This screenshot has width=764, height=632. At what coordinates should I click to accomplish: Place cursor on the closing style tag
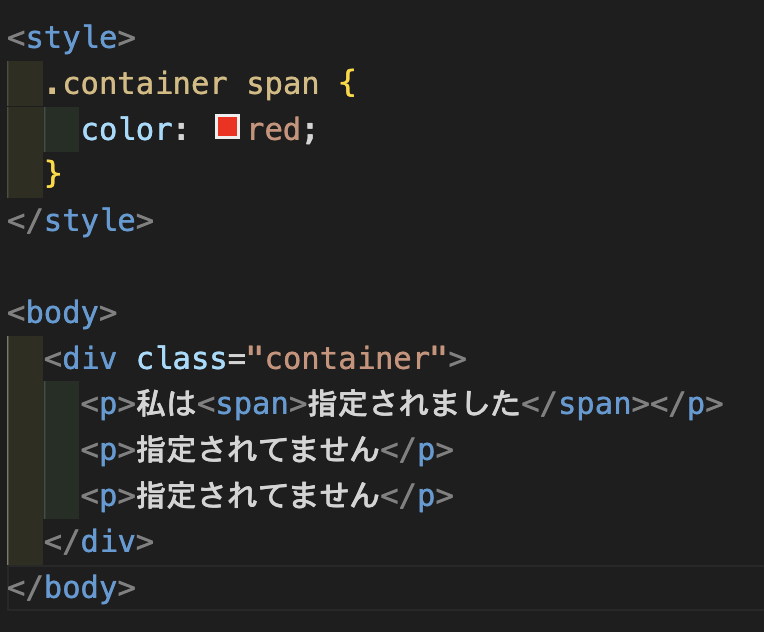(x=80, y=220)
